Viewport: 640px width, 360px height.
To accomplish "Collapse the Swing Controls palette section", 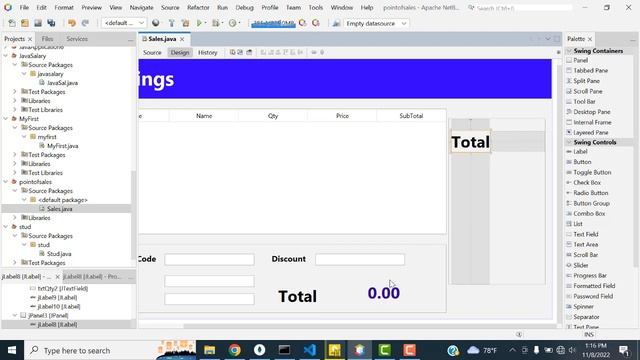I will tap(569, 142).
